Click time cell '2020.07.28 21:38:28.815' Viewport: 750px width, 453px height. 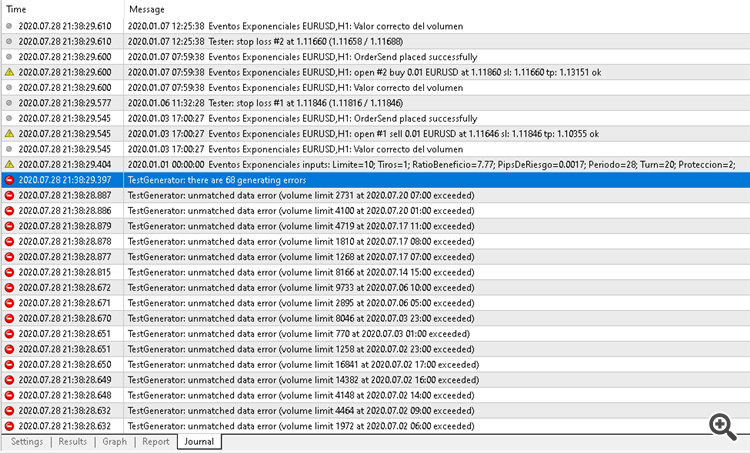pyautogui.click(x=65, y=272)
